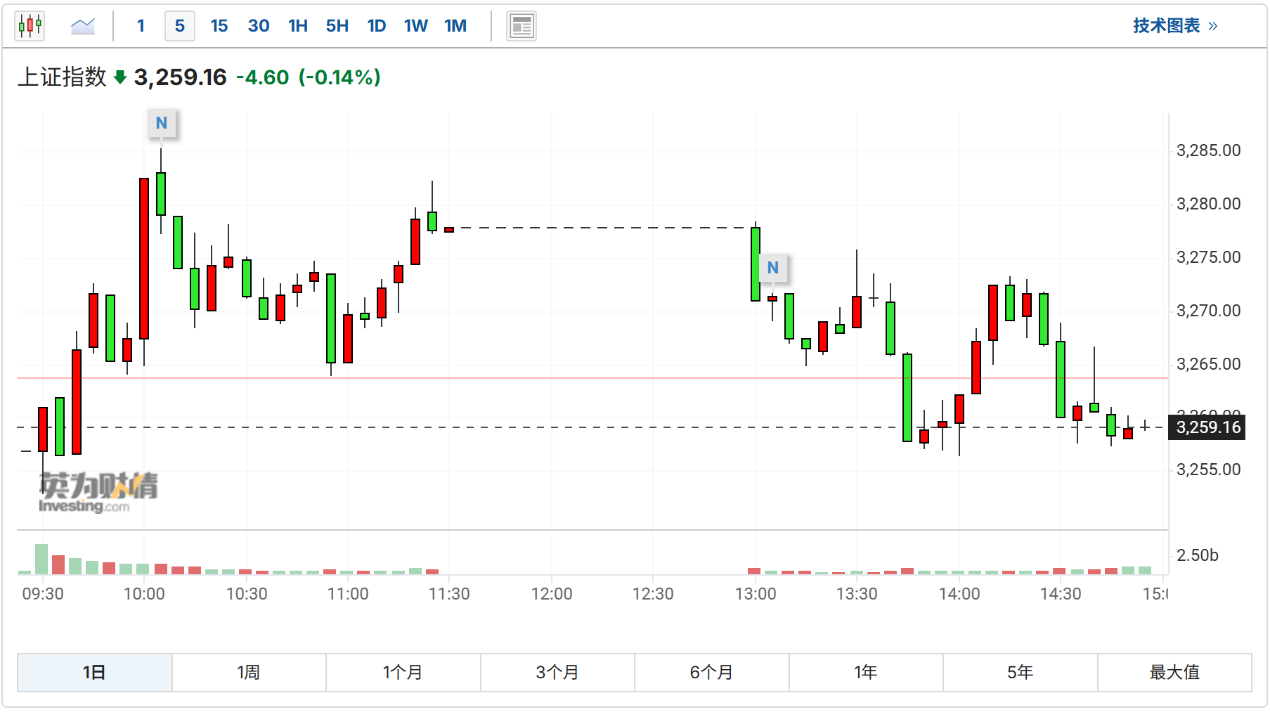This screenshot has width=1270, height=712.
Task: Click the green down arrow beside index price
Action: [x=120, y=77]
